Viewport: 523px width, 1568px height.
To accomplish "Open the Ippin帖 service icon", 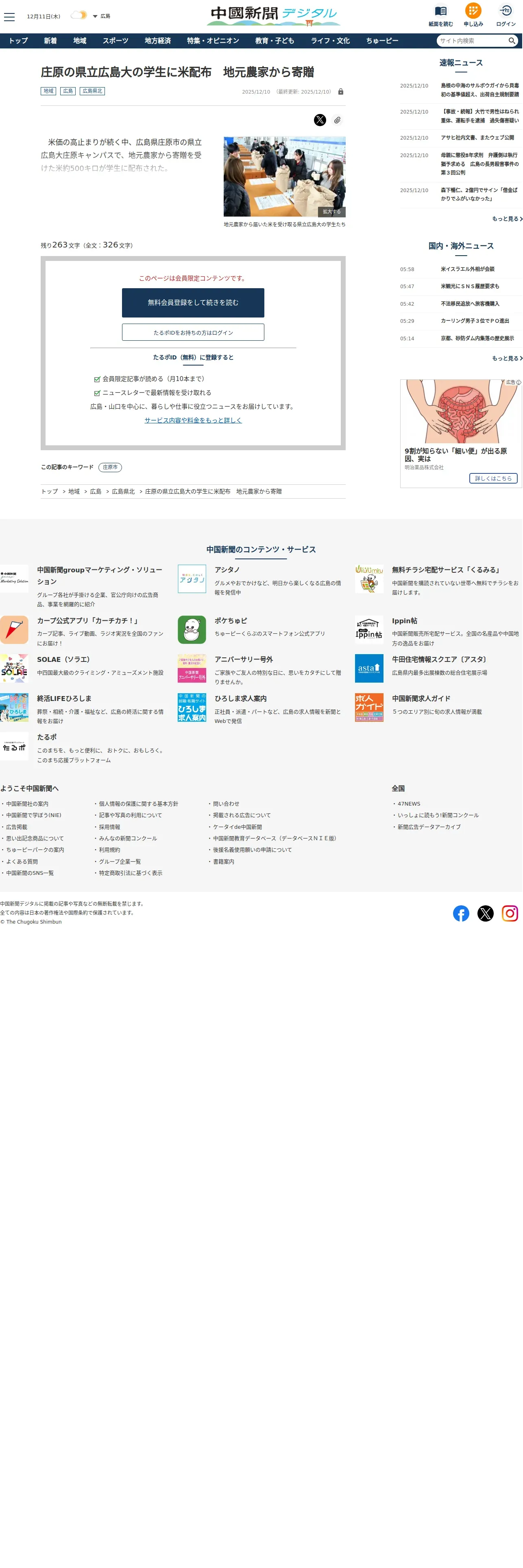I will 369,630.
